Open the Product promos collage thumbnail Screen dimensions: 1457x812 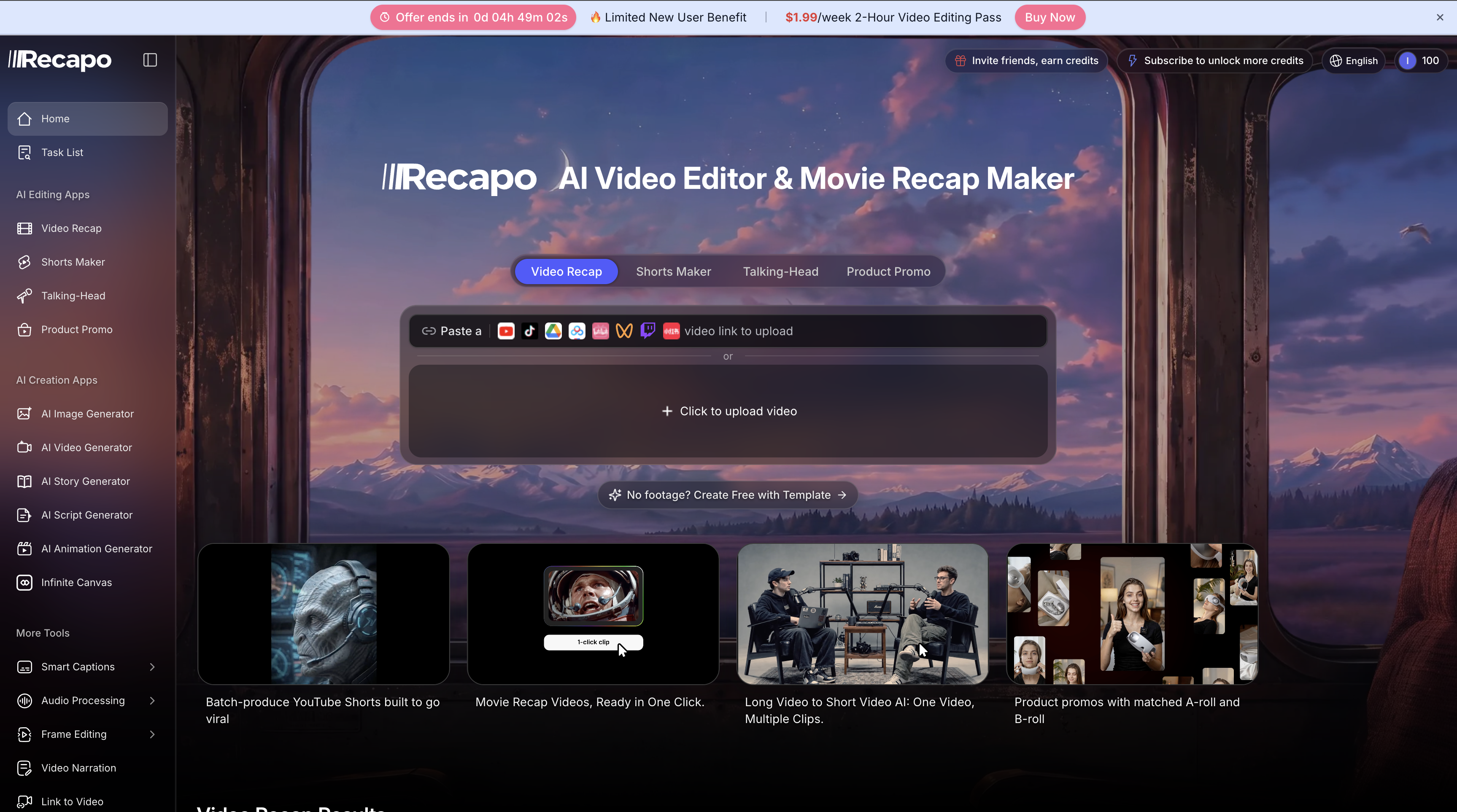point(1132,614)
